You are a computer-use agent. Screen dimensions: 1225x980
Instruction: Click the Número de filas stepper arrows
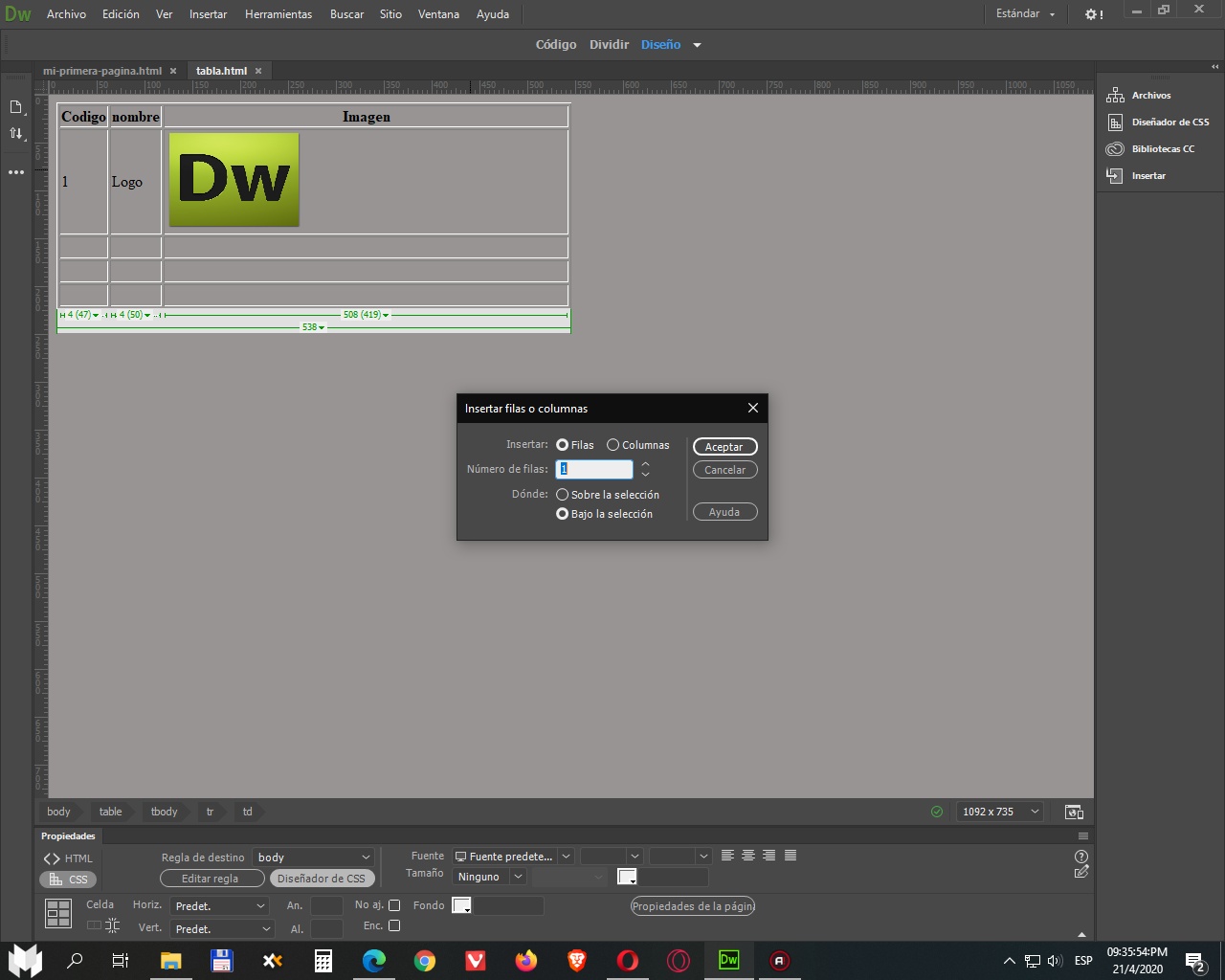[x=645, y=469]
